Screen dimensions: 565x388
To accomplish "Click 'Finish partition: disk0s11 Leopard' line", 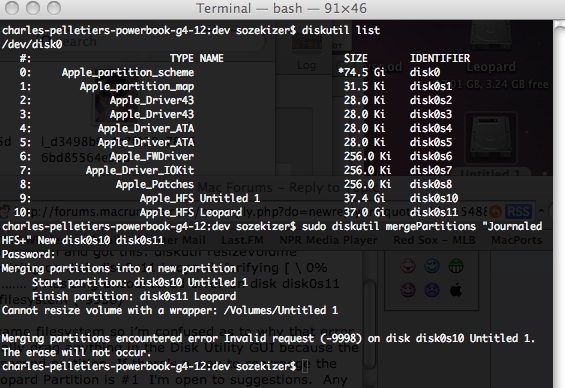I will tap(134, 296).
